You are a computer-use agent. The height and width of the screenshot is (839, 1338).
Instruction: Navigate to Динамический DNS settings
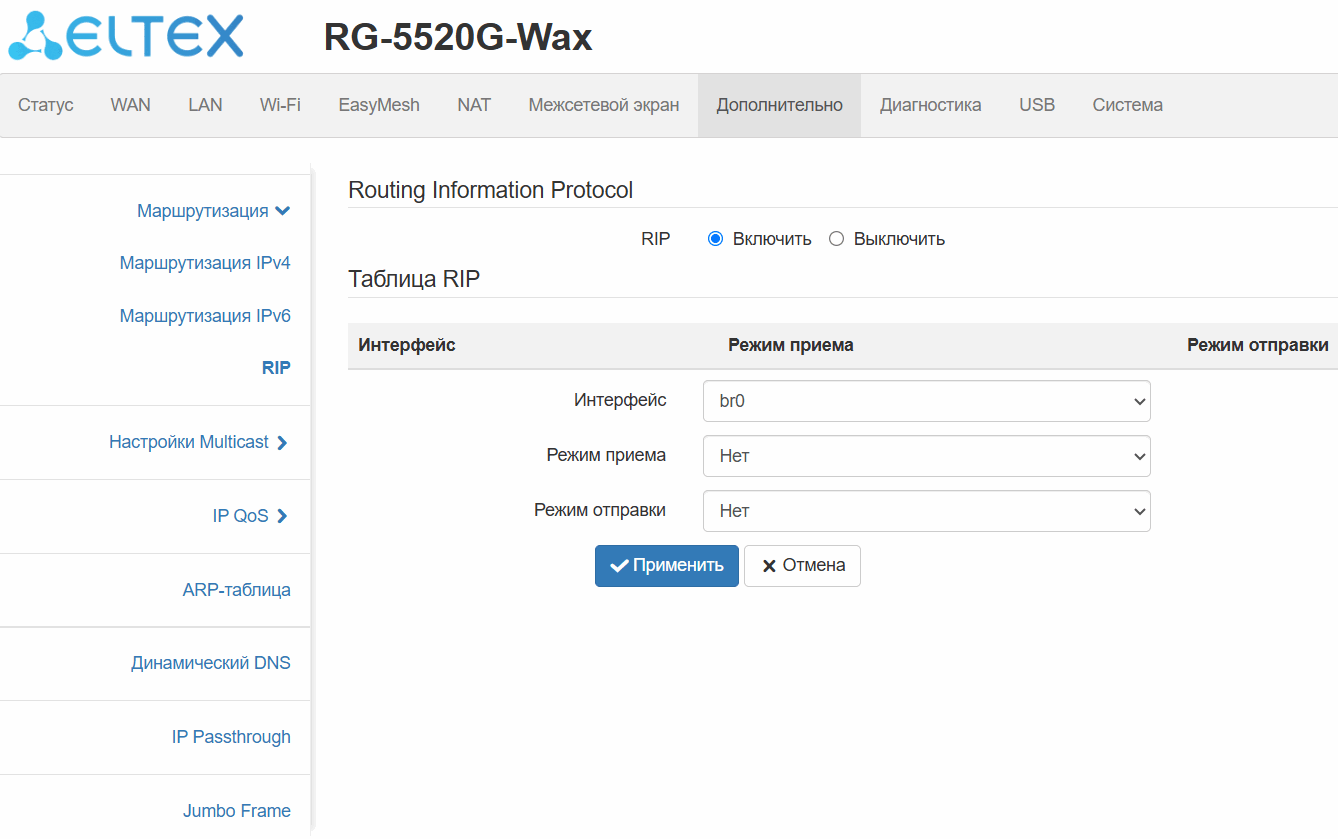coord(210,663)
